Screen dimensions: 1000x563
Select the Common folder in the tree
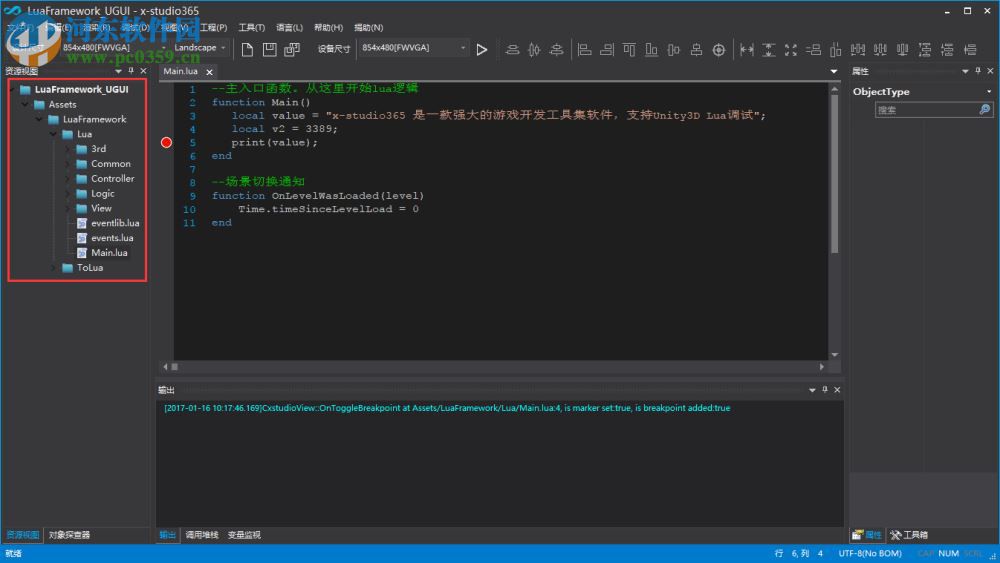point(110,164)
